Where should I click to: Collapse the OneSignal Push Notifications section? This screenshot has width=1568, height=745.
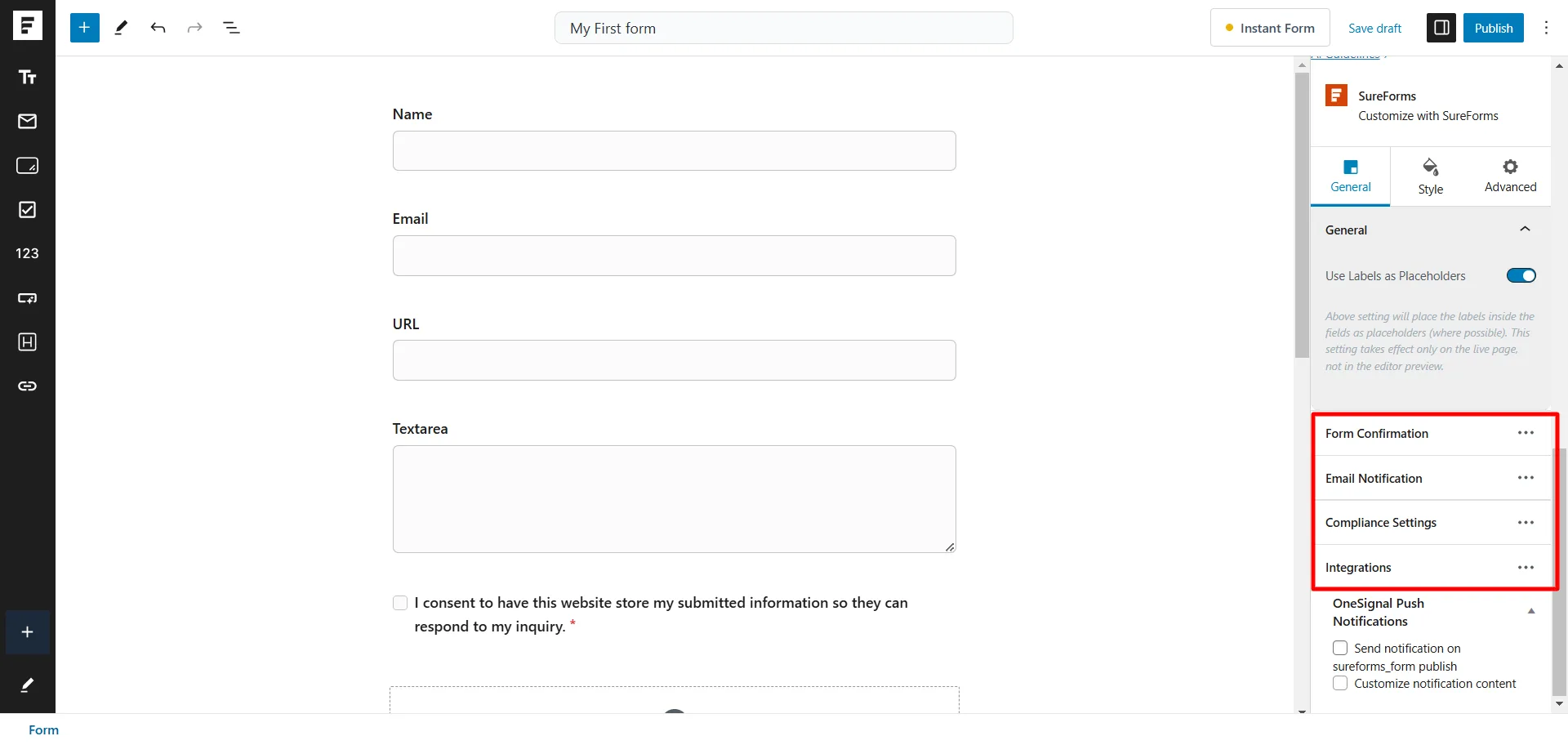(1531, 611)
